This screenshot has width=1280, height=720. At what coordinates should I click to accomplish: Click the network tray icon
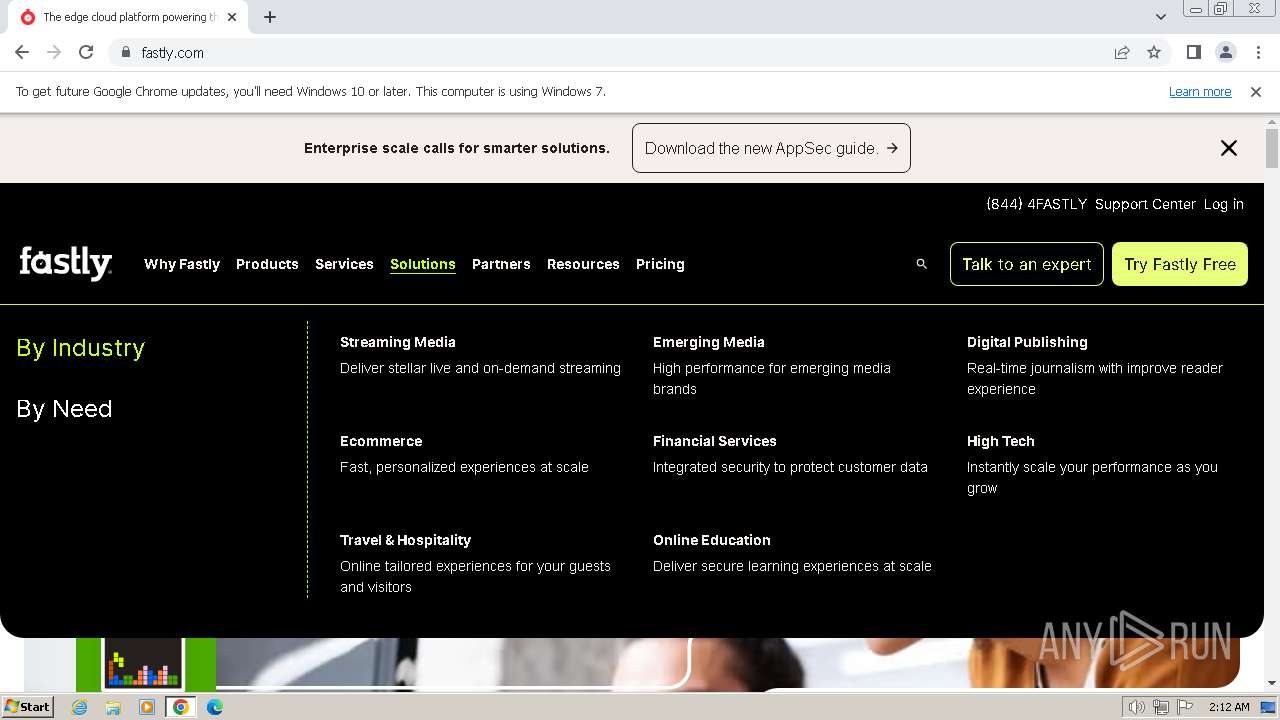point(1161,707)
